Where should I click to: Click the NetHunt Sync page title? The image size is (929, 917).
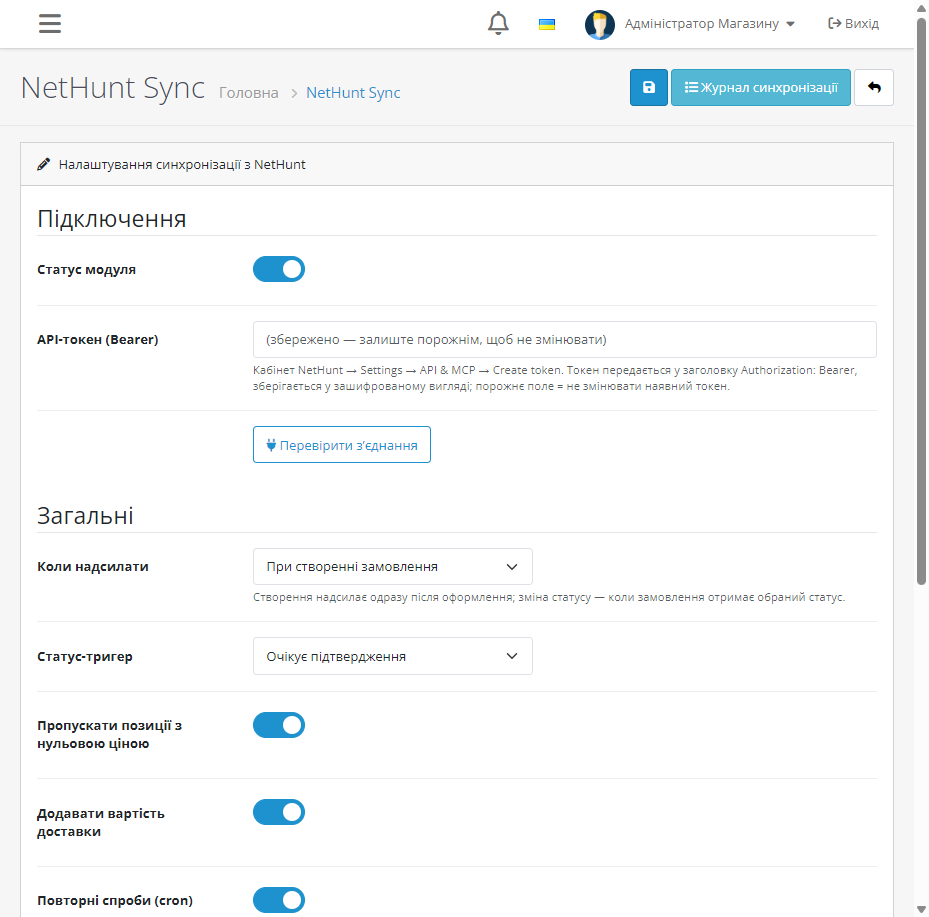[113, 88]
